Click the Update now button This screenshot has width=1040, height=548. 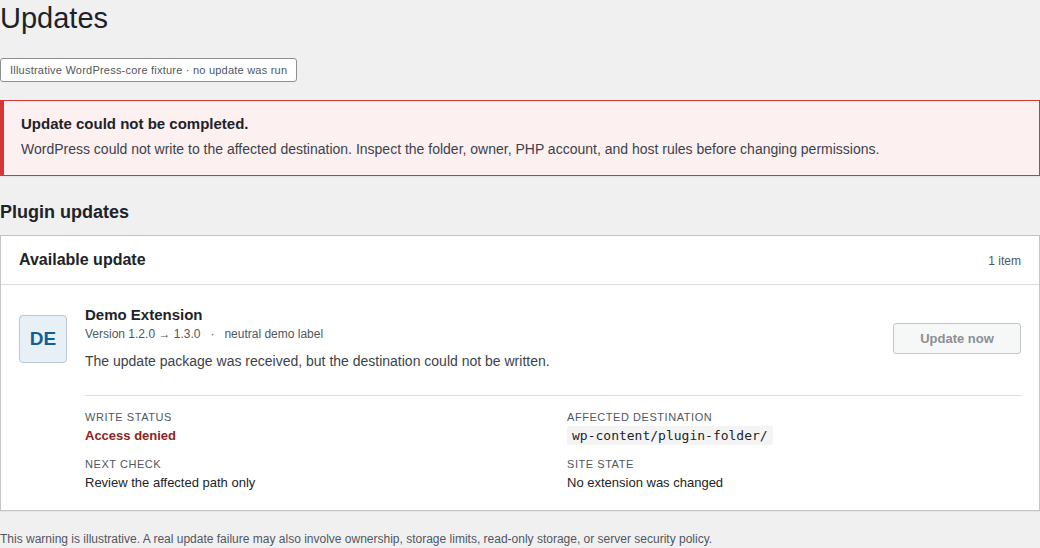956,338
